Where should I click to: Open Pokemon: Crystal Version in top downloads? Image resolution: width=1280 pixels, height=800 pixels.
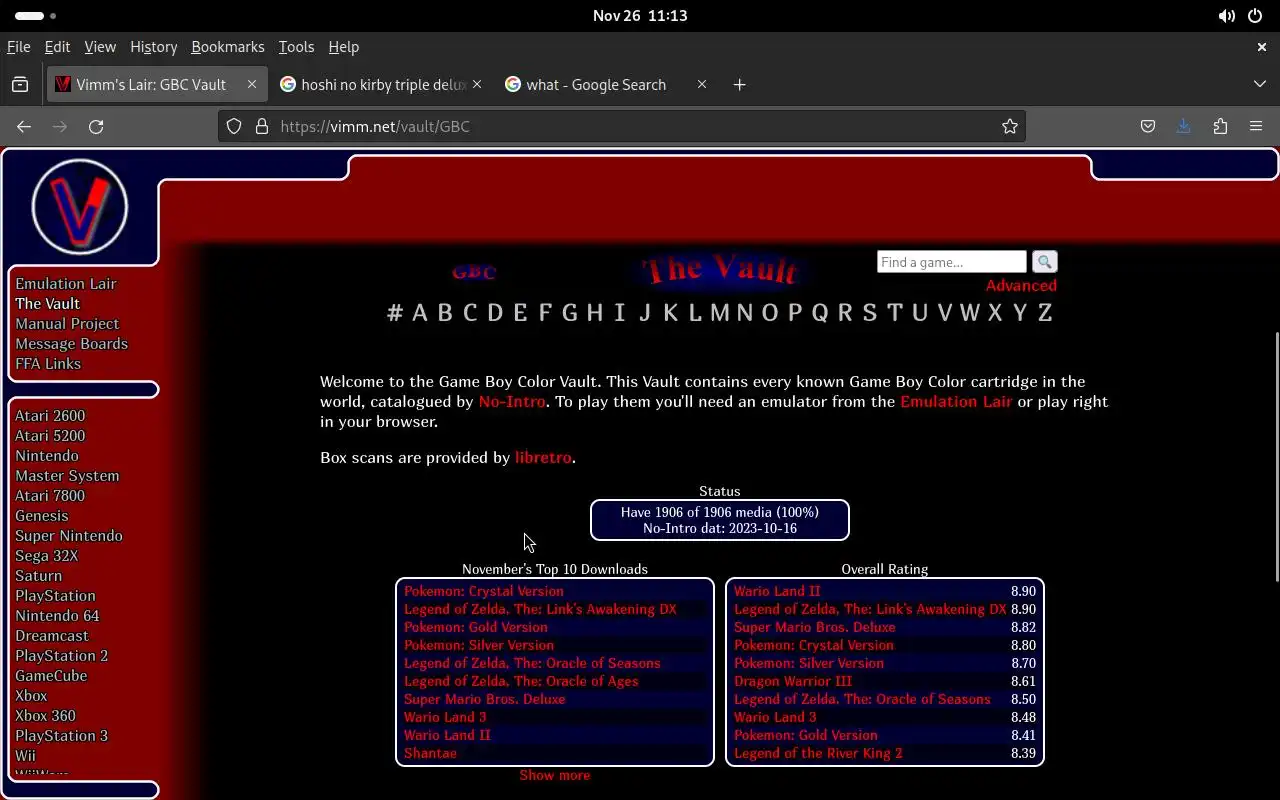tap(484, 591)
